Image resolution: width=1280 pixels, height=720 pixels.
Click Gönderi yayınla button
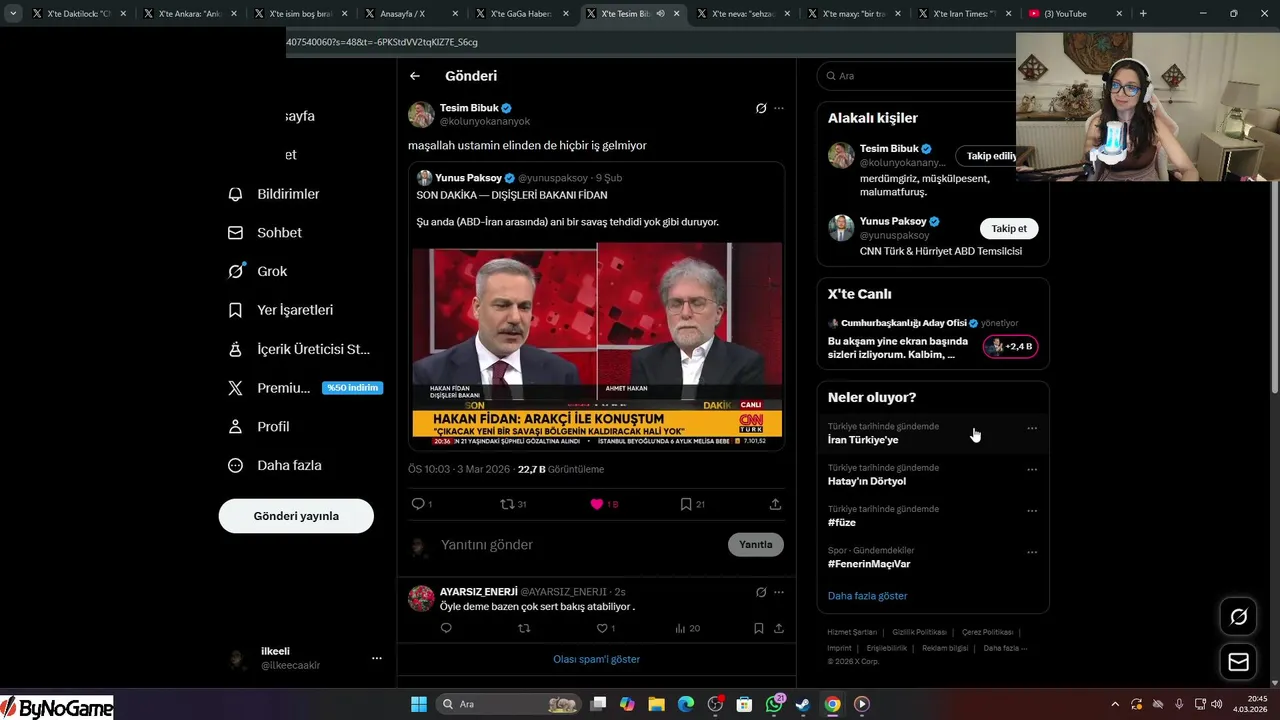point(296,516)
